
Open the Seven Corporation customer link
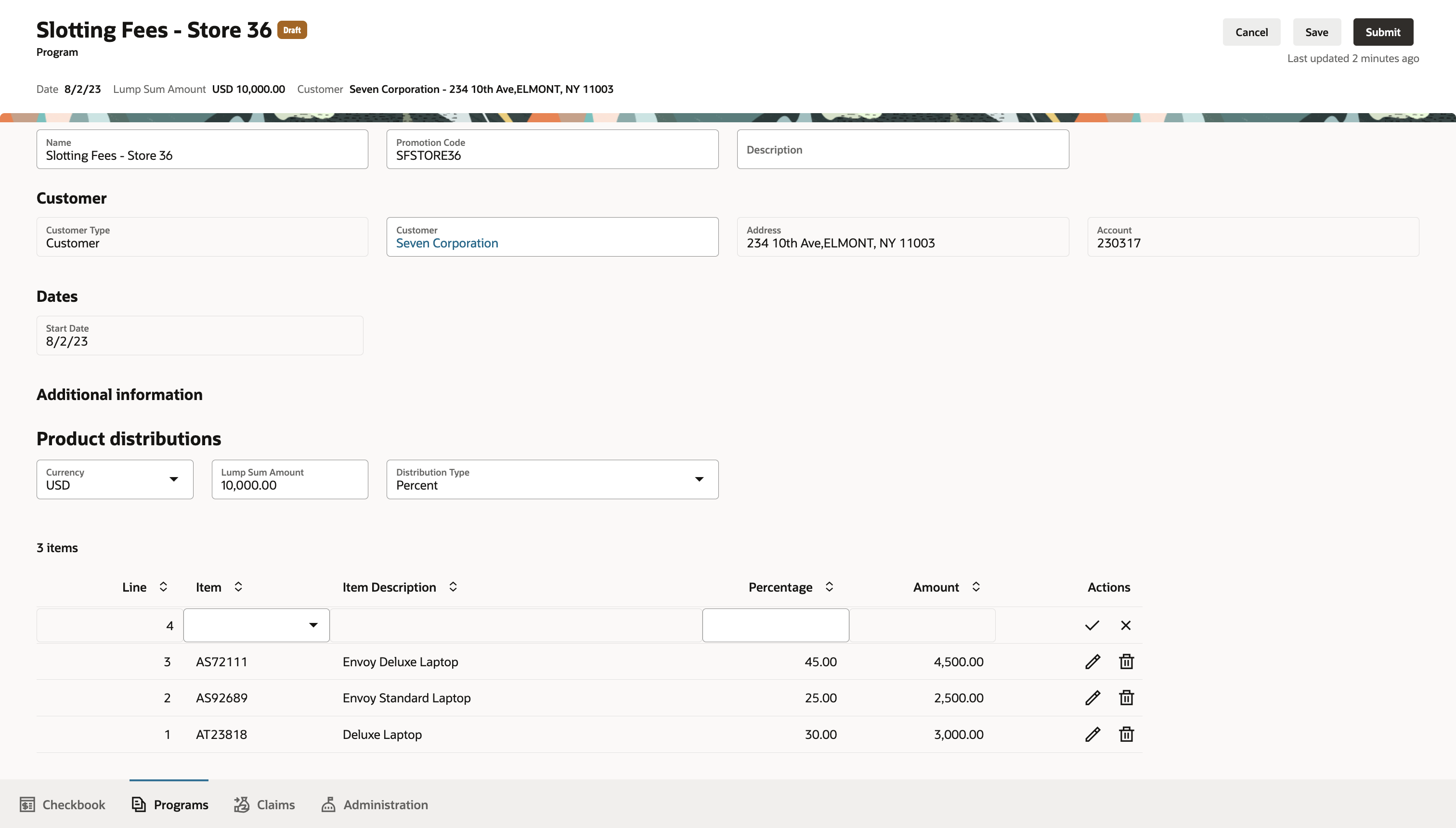pos(447,244)
